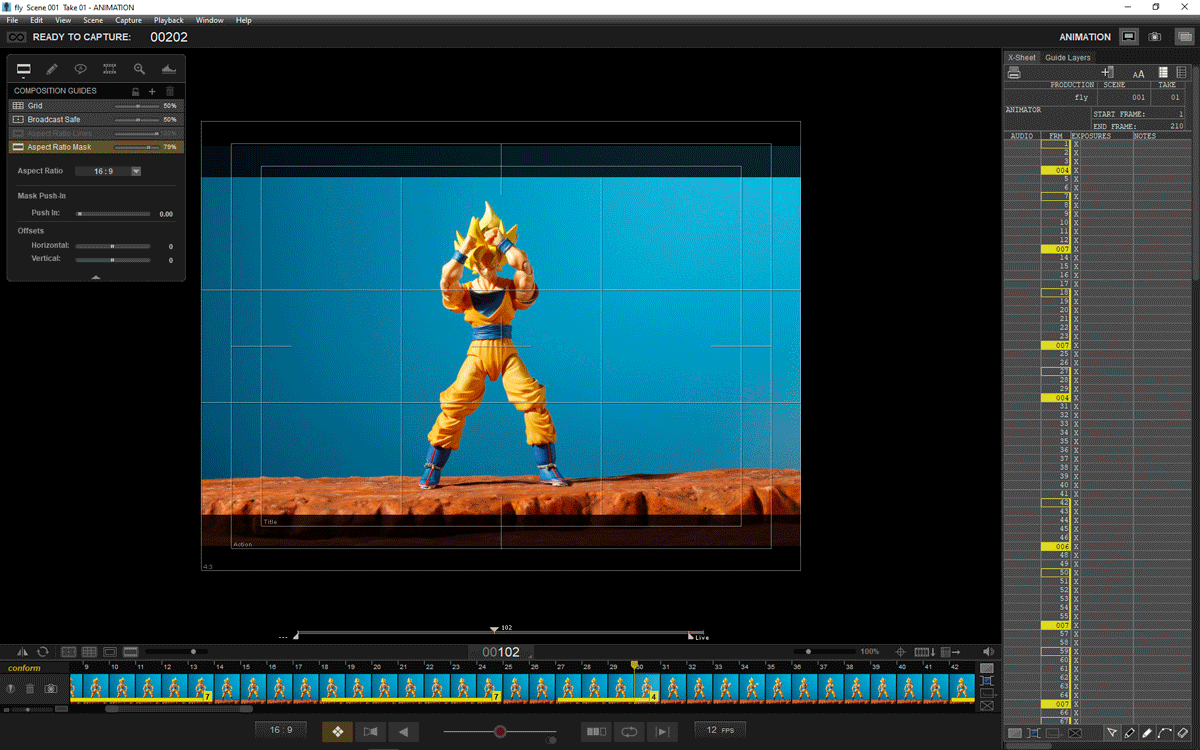Switch to the Guide Layers tab
The image size is (1200, 750).
coord(1068,57)
